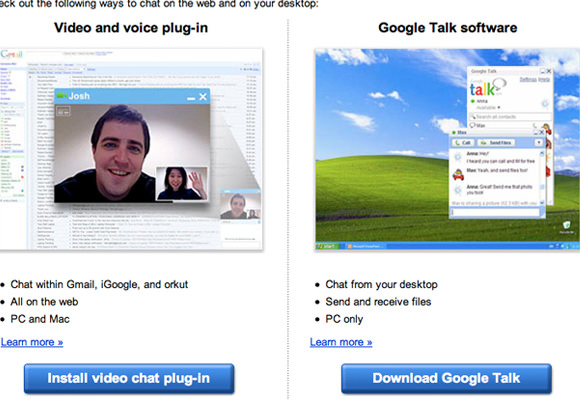Click Send files in Max's chat window
Viewport: 580px width, 400px height.
[x=496, y=142]
